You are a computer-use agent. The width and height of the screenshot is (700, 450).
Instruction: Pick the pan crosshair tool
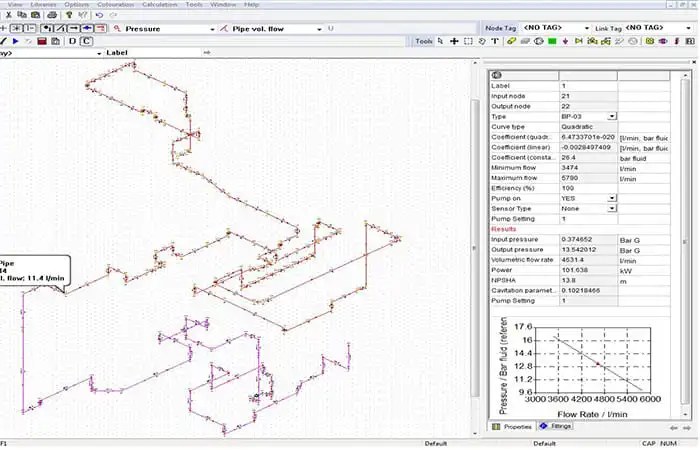(454, 41)
